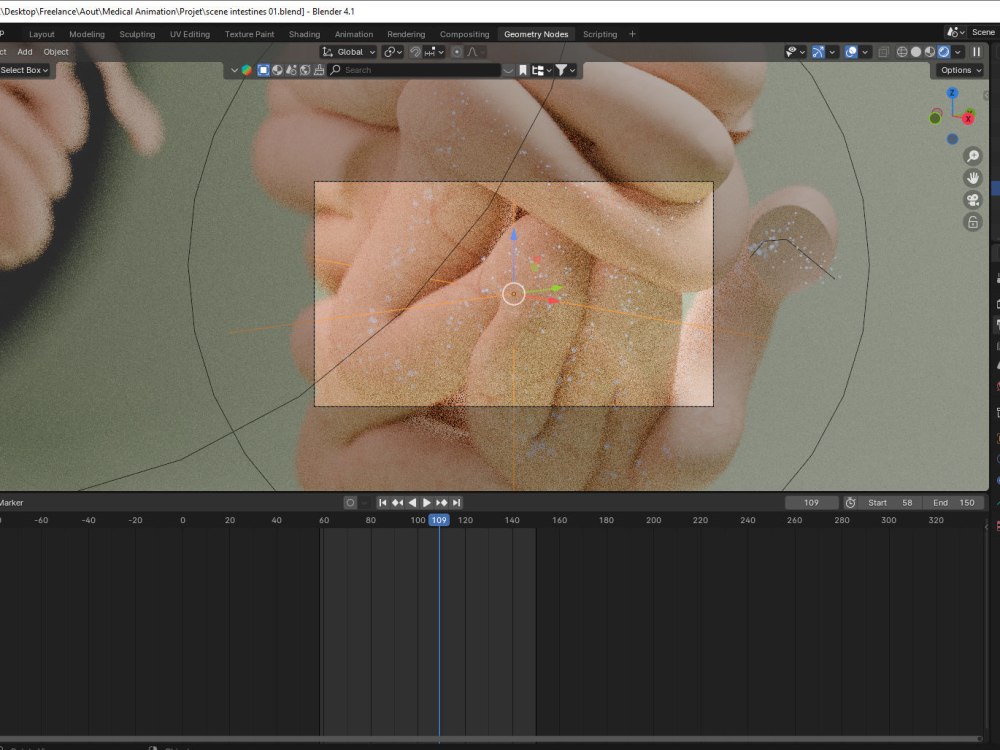This screenshot has height=750, width=1000.
Task: Open the object visibility and selectability dropdown
Action: [x=795, y=52]
